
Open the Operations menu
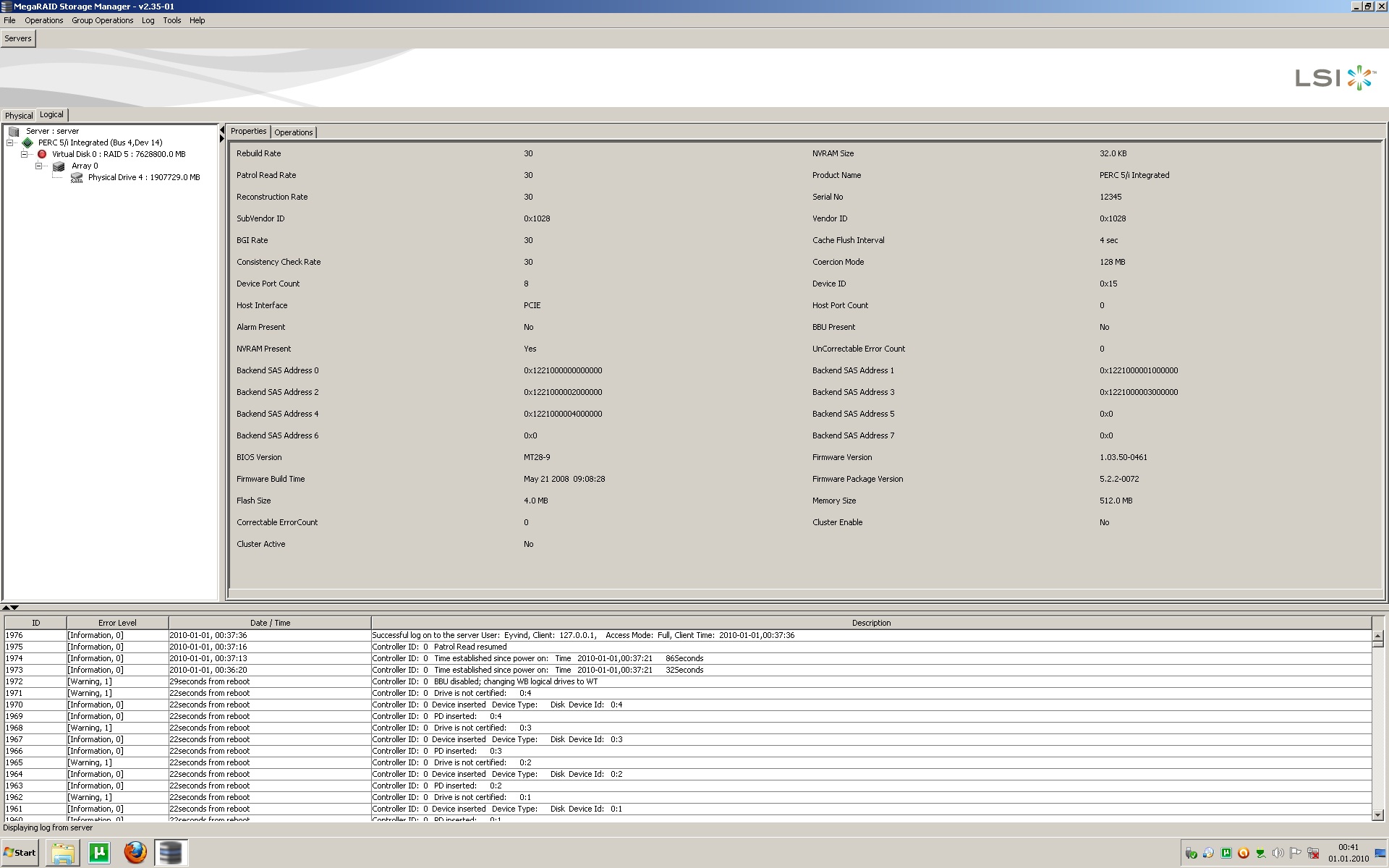[44, 20]
